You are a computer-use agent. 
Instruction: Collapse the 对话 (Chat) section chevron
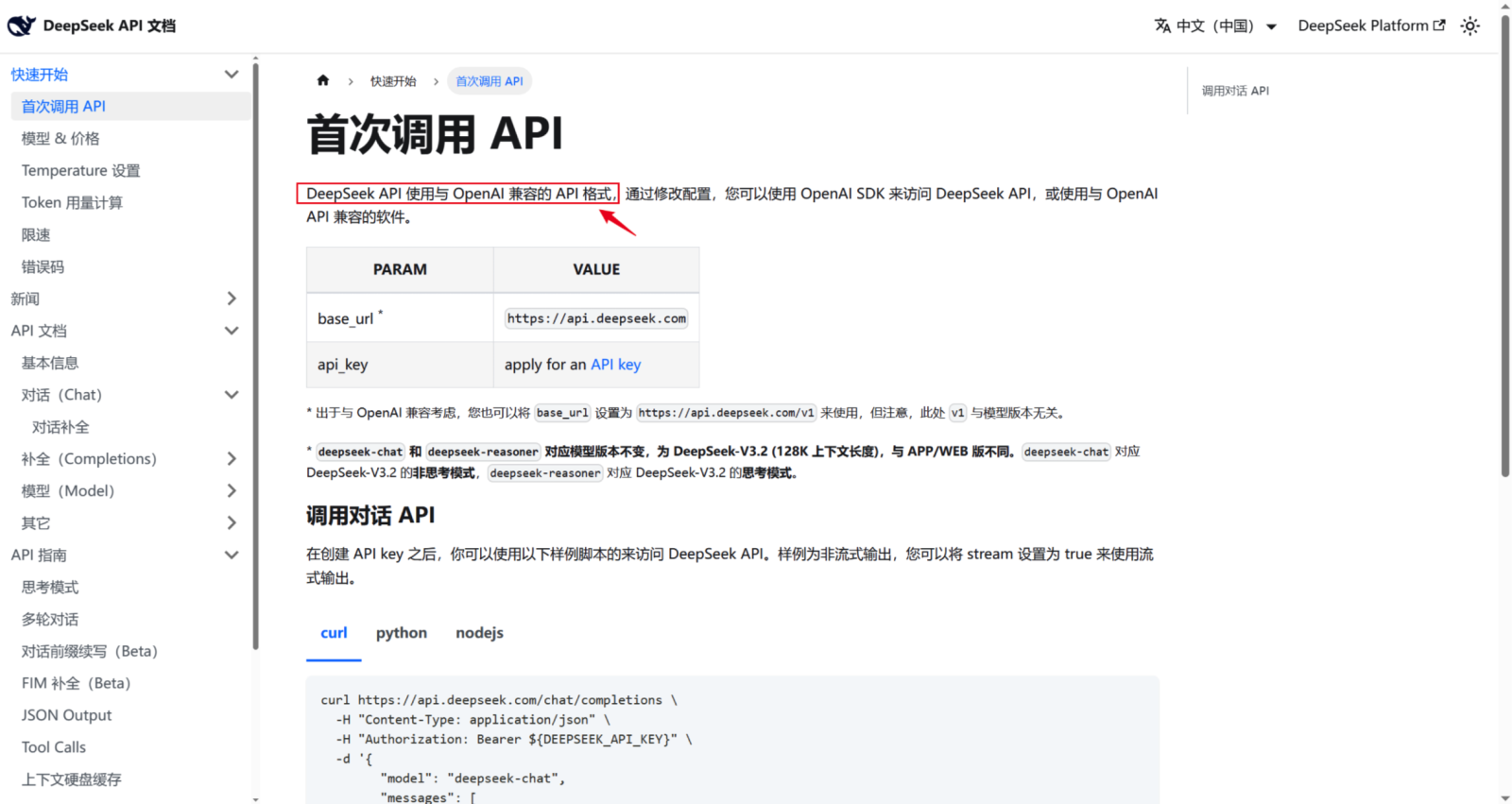click(231, 395)
